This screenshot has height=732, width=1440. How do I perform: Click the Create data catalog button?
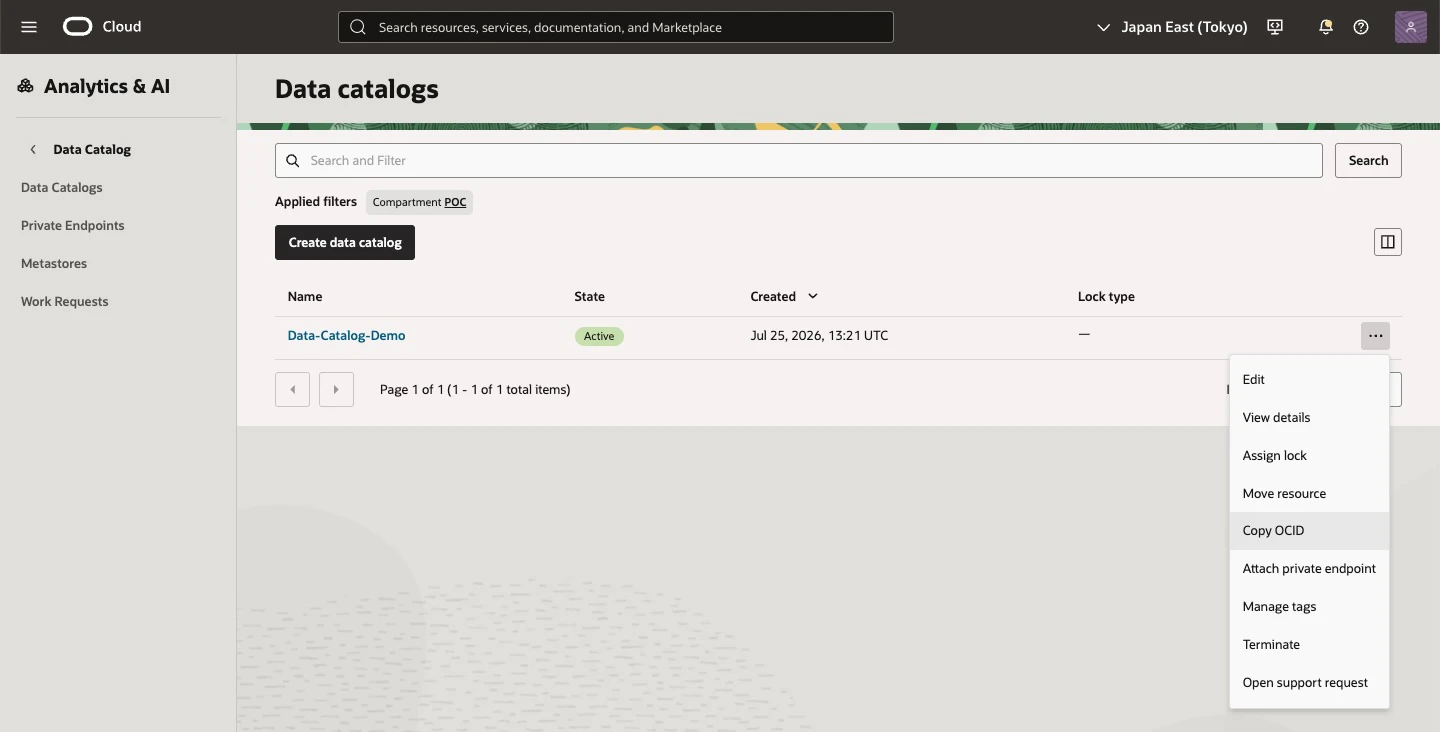tap(345, 242)
